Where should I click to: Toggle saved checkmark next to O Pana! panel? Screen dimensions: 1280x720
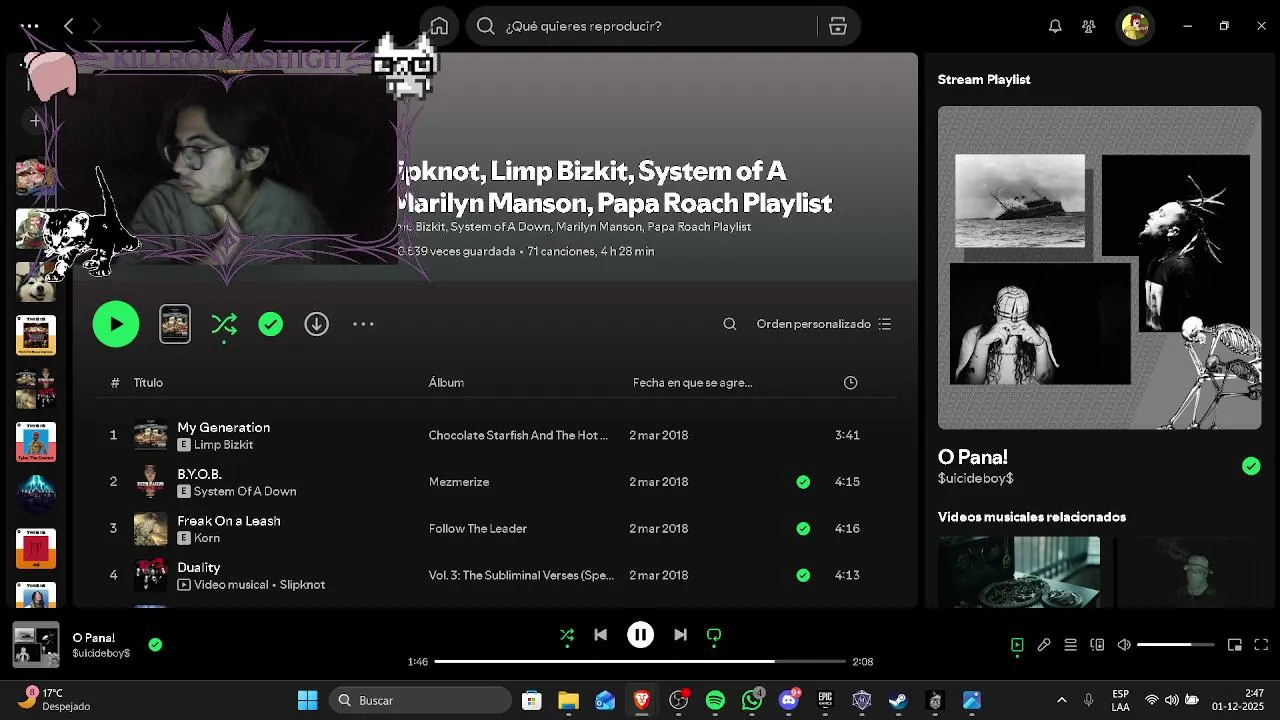[x=1251, y=466]
